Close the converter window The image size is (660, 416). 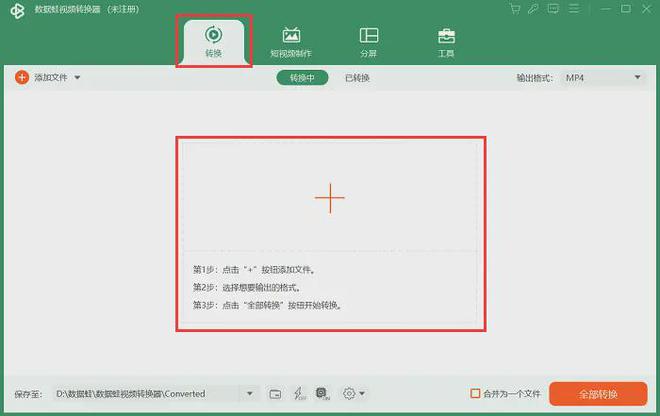point(647,8)
